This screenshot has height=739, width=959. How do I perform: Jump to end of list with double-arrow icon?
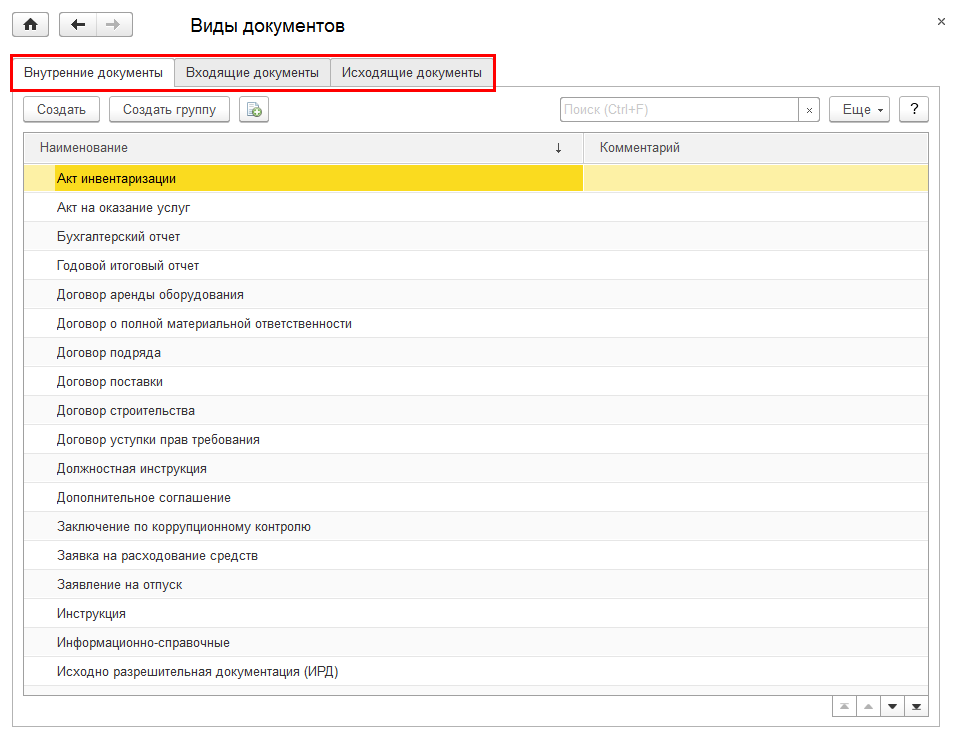916,705
